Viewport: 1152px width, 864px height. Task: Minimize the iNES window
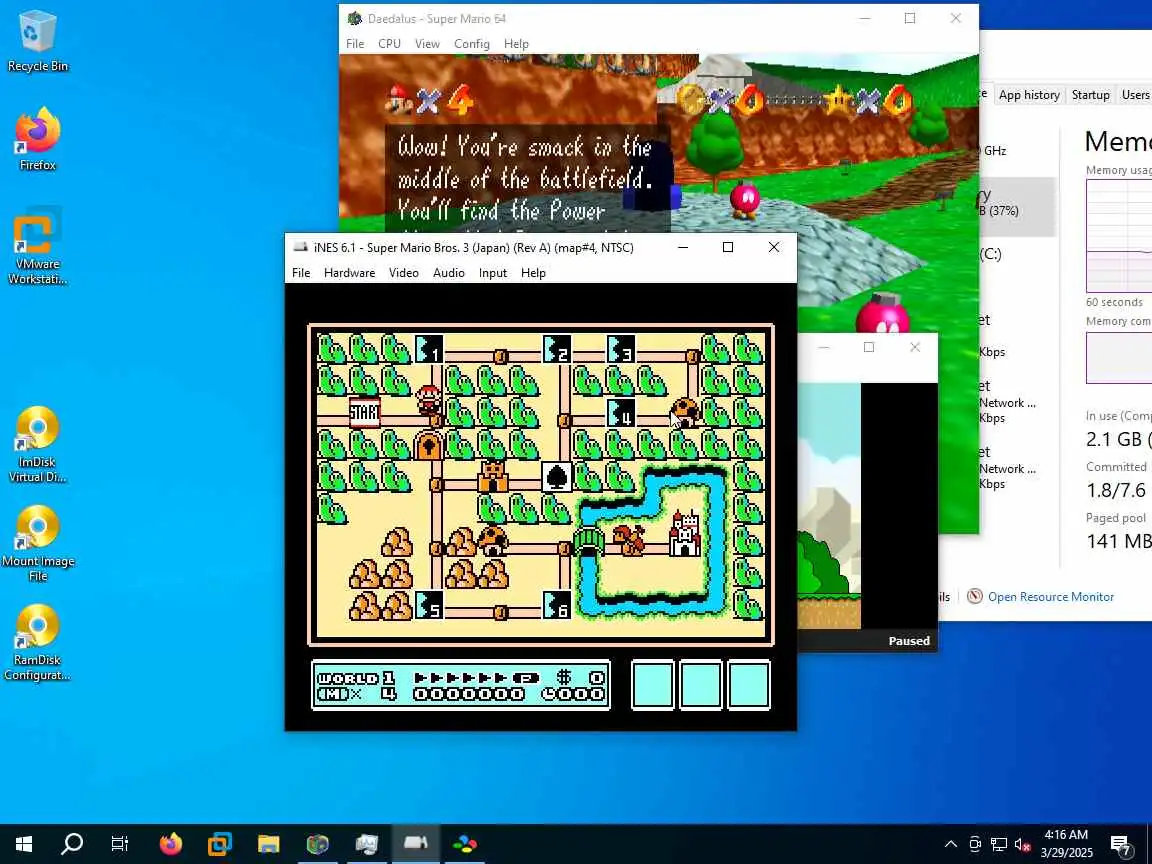pyautogui.click(x=683, y=247)
